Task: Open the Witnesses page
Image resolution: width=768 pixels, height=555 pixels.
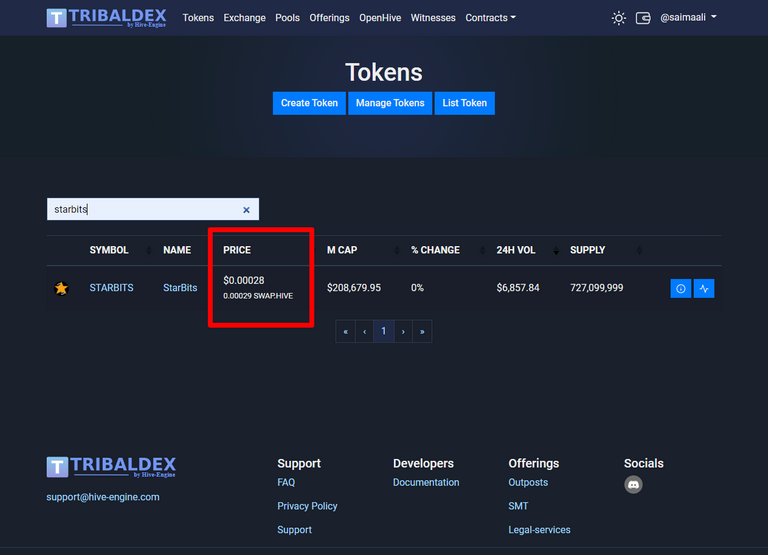Action: (x=433, y=18)
